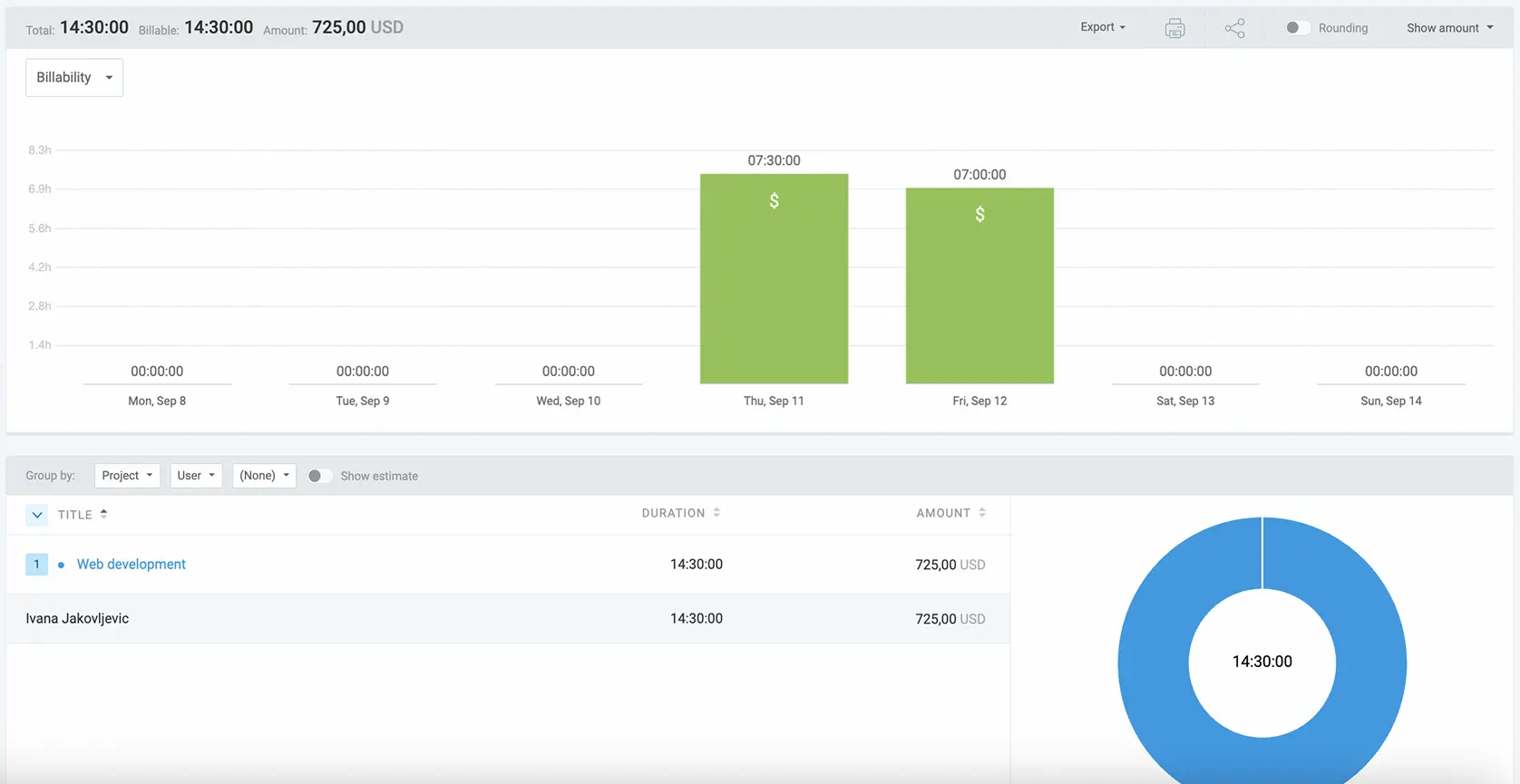The width and height of the screenshot is (1520, 784).
Task: Click the blue dot beside Web development
Action: pos(61,565)
